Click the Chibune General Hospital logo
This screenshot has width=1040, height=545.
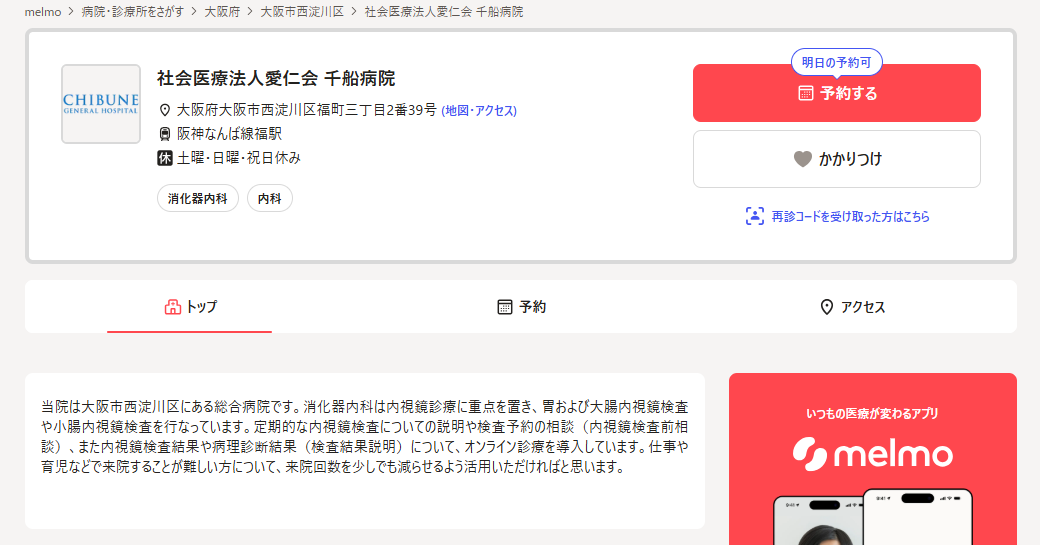tap(101, 104)
